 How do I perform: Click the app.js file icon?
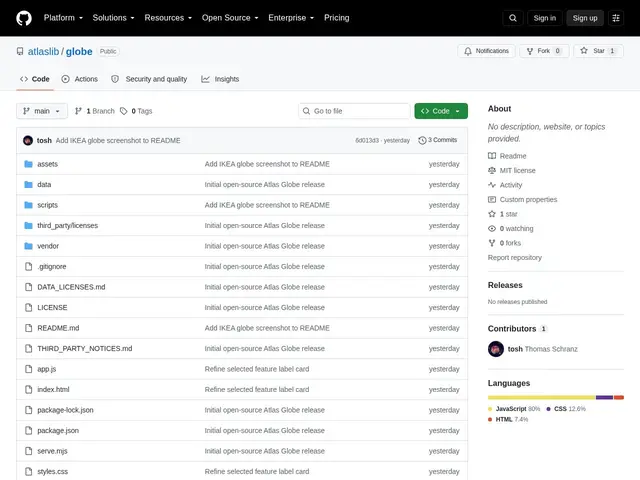click(28, 369)
